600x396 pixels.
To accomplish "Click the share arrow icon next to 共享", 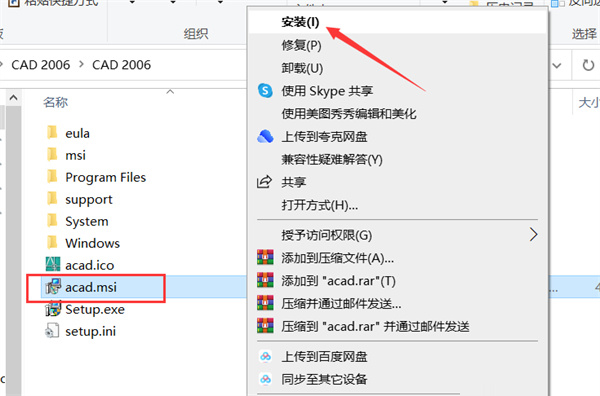I will click(x=264, y=182).
